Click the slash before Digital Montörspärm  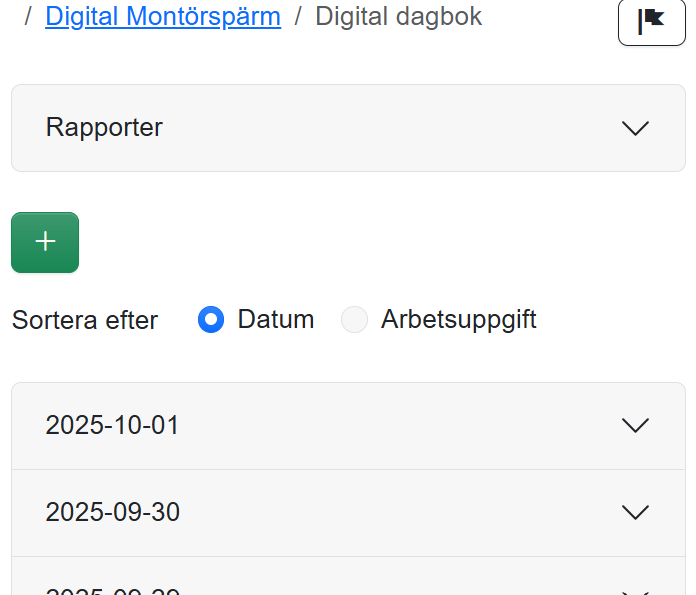[x=28, y=17]
